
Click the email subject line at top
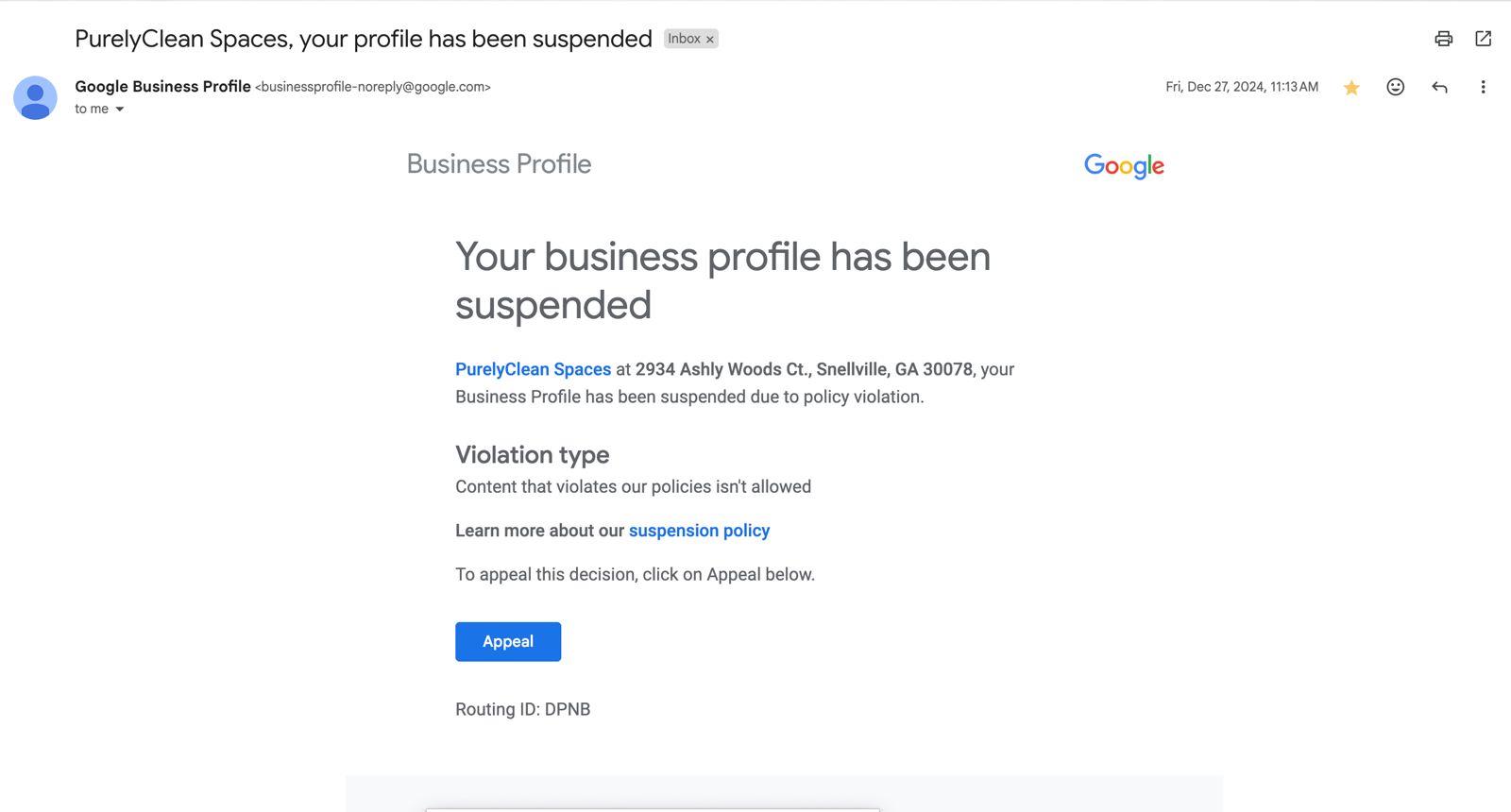tap(363, 39)
